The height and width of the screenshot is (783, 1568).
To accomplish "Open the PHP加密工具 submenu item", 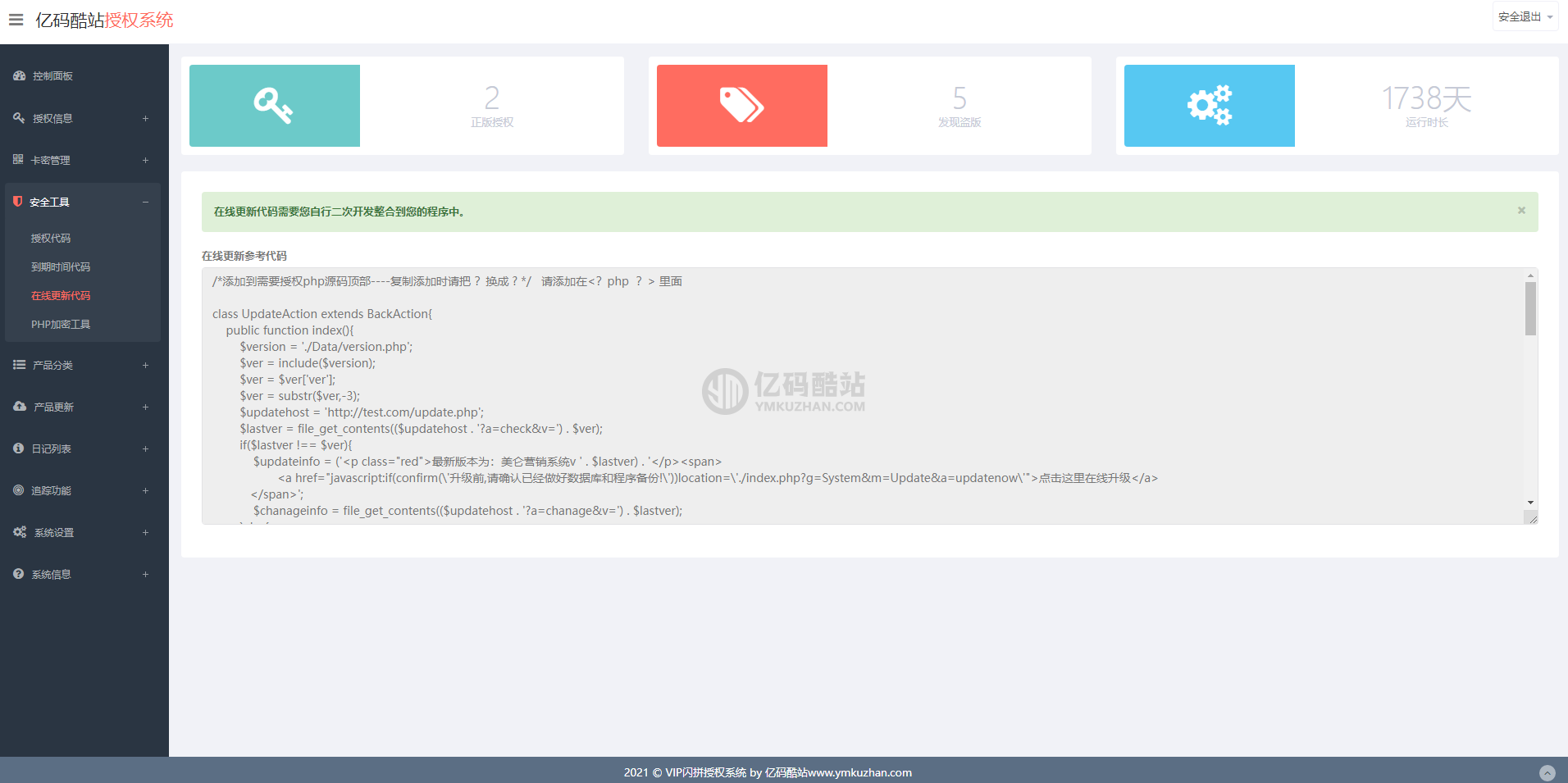I will coord(61,324).
